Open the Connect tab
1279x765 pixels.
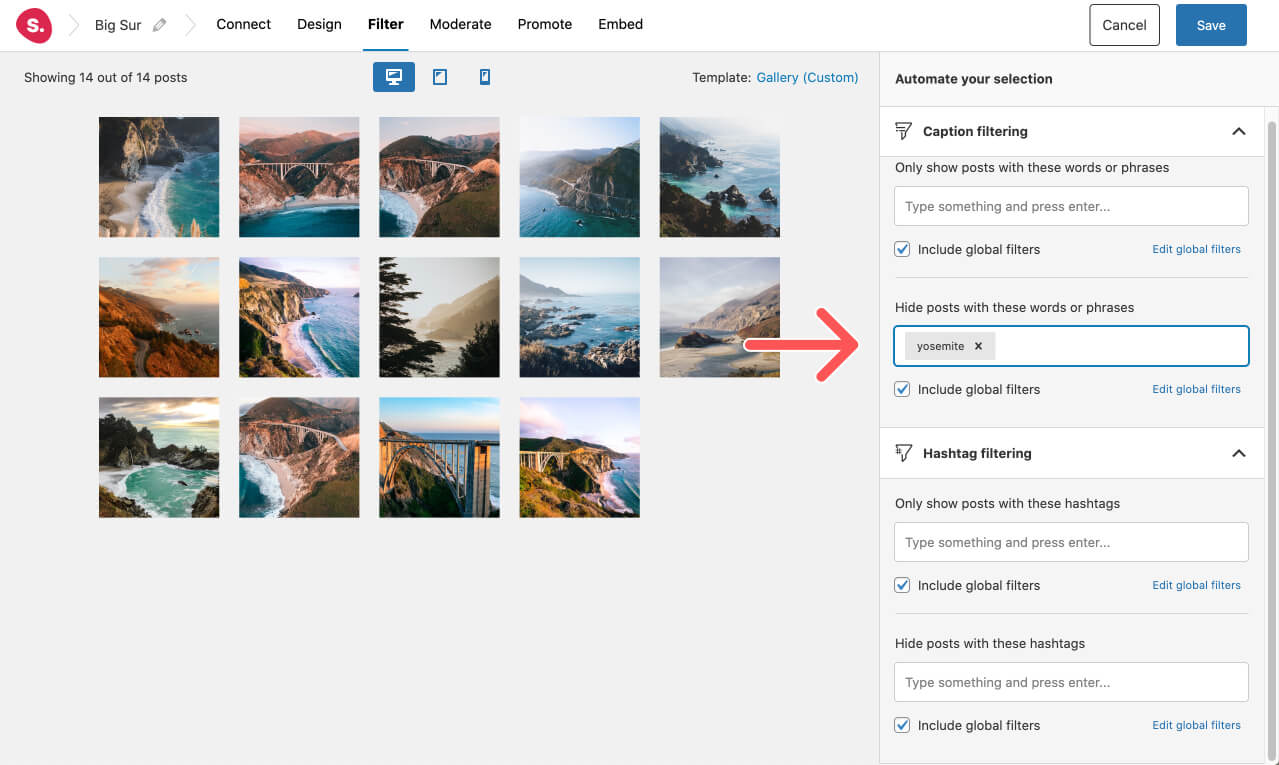tap(244, 24)
